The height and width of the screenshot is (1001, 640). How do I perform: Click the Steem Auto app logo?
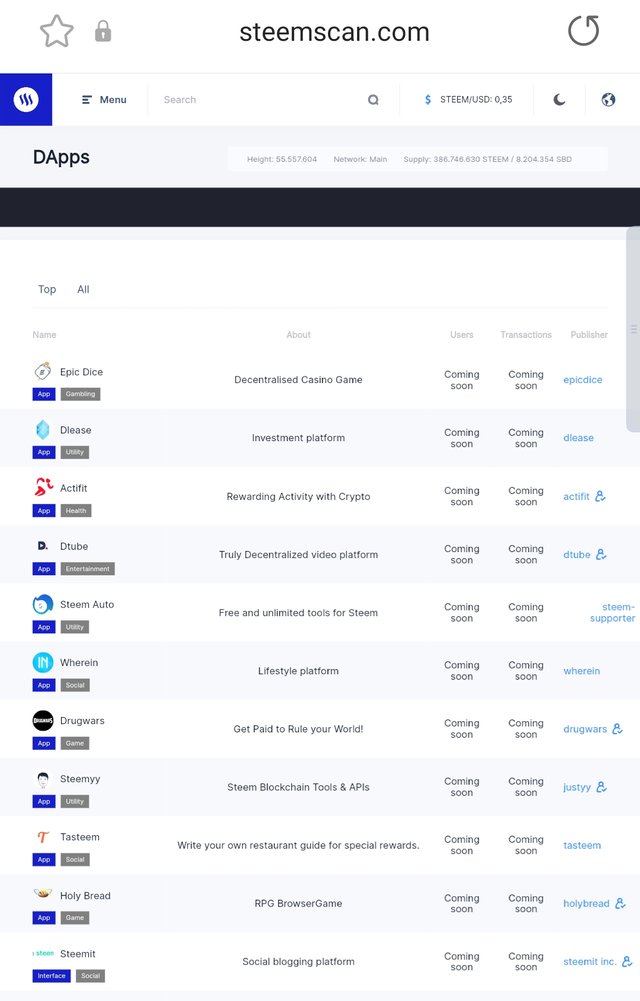click(43, 604)
